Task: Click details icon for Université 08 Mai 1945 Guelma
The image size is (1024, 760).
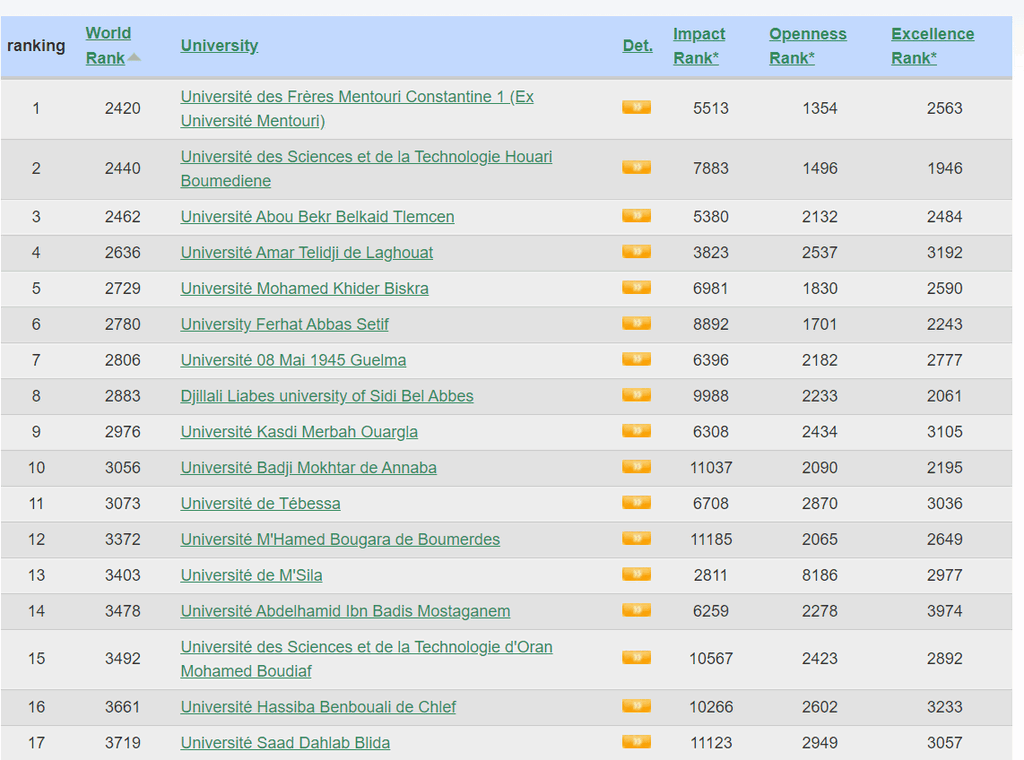Action: [636, 359]
